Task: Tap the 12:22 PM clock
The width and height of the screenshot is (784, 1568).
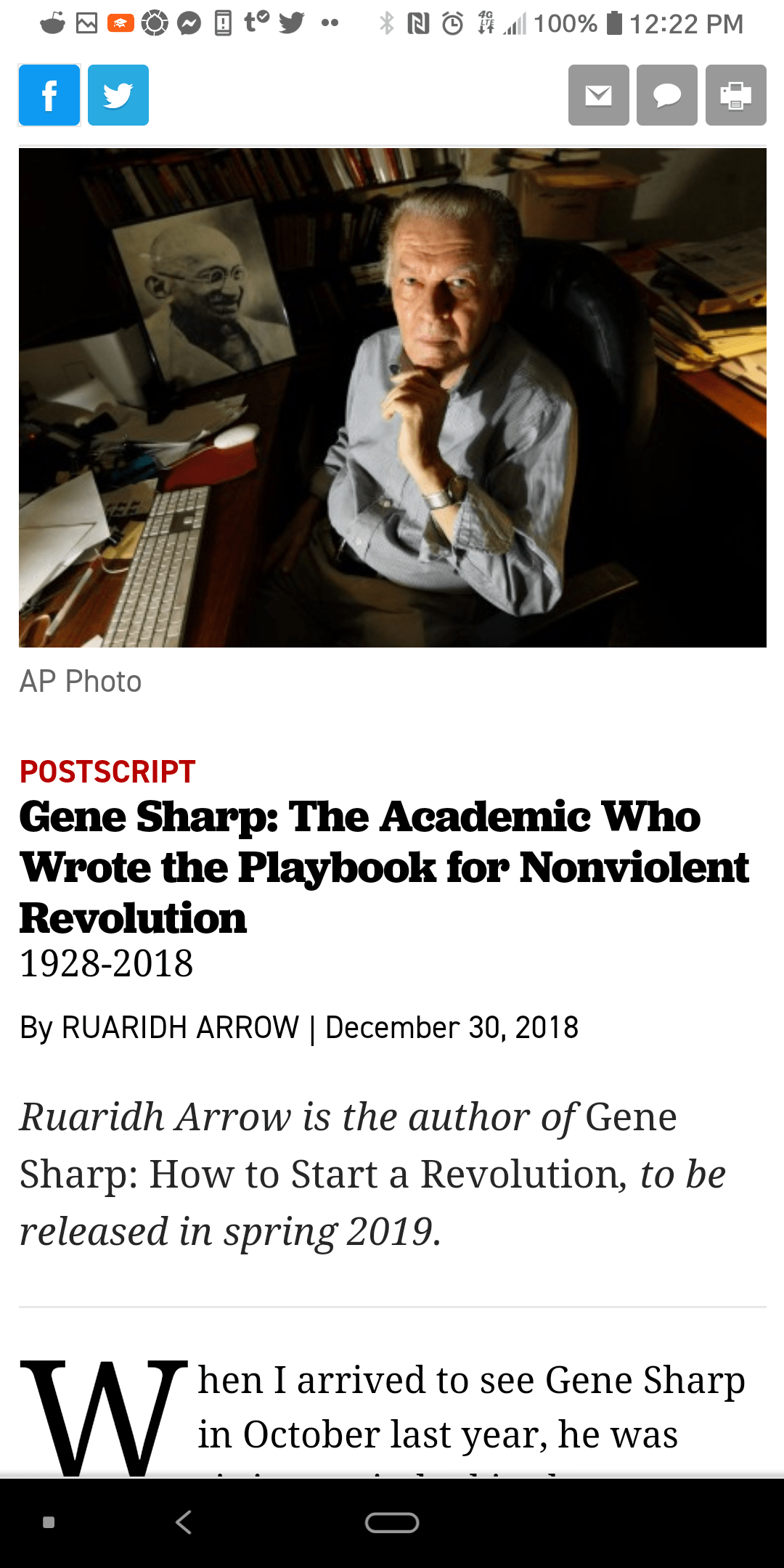Action: tap(686, 24)
